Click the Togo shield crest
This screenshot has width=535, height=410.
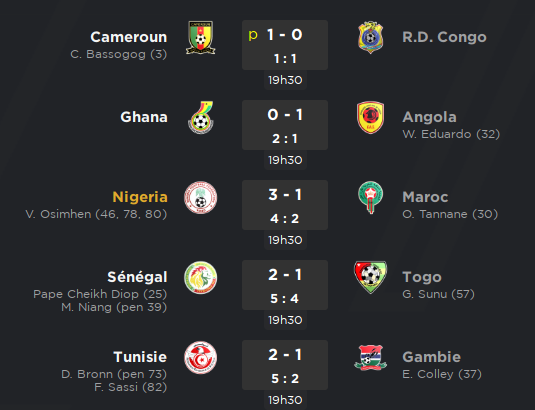coord(371,277)
